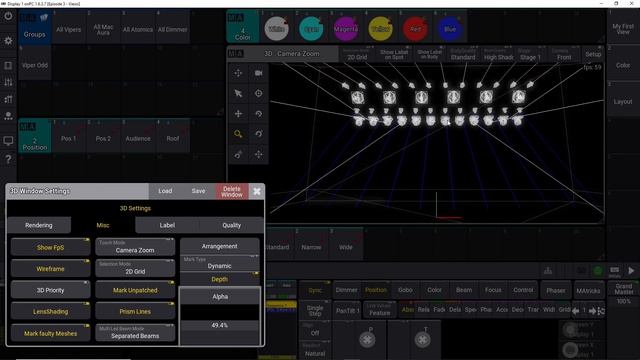Viewport: 640px width, 360px height.
Task: Click the power icon in left sidebar
Action: (x=8, y=17)
